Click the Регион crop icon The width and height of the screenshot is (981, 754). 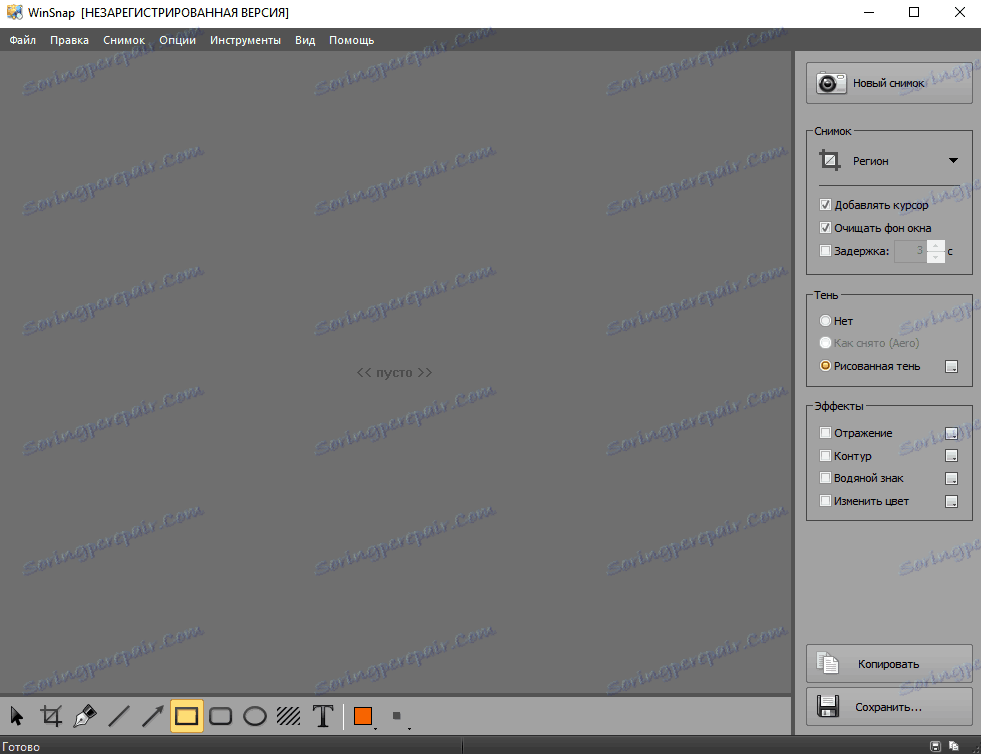(x=830, y=161)
